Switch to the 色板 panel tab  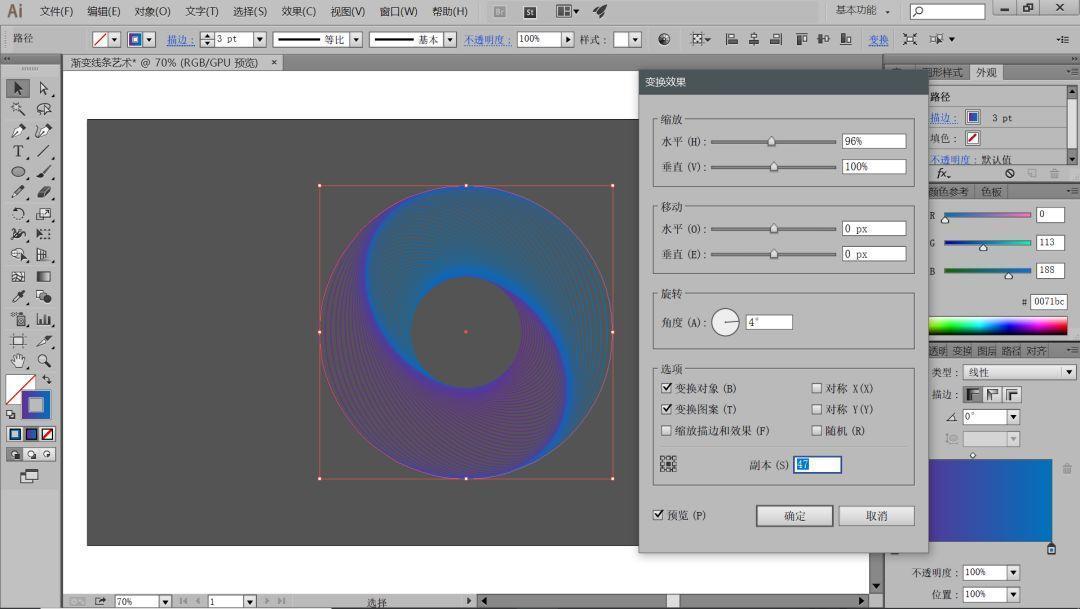tap(990, 192)
